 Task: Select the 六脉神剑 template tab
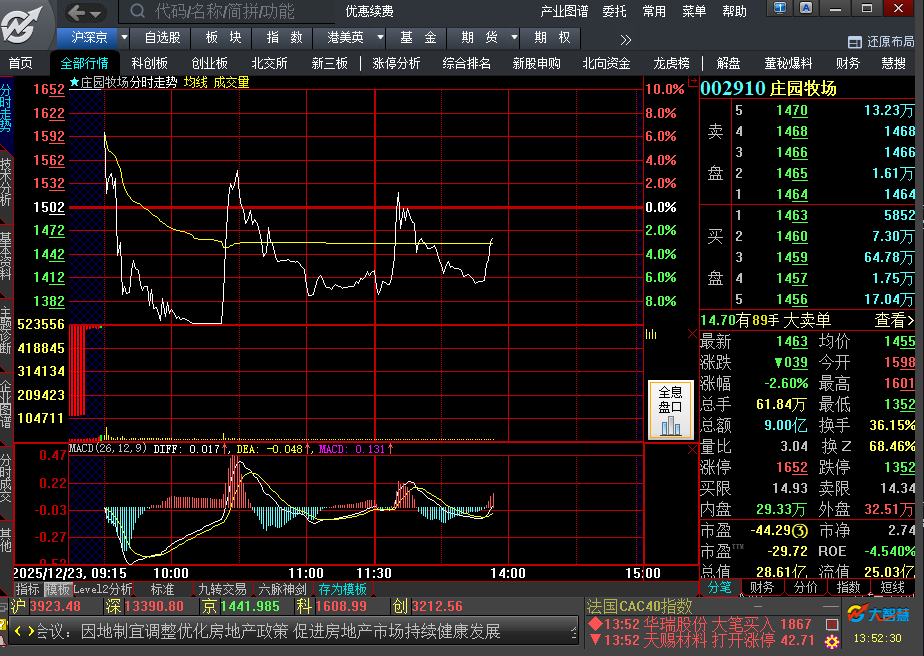tap(282, 589)
